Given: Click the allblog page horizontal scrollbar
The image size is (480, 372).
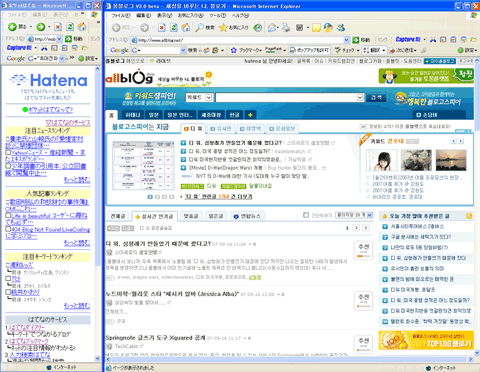Looking at the screenshot, I should pos(289,359).
